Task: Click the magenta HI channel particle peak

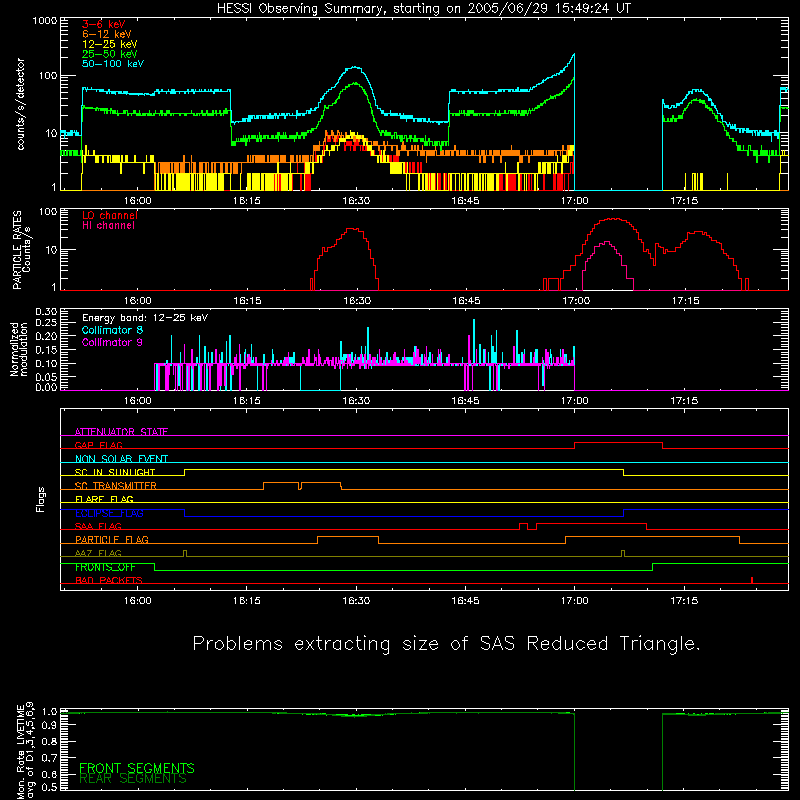Action: pyautogui.click(x=606, y=242)
